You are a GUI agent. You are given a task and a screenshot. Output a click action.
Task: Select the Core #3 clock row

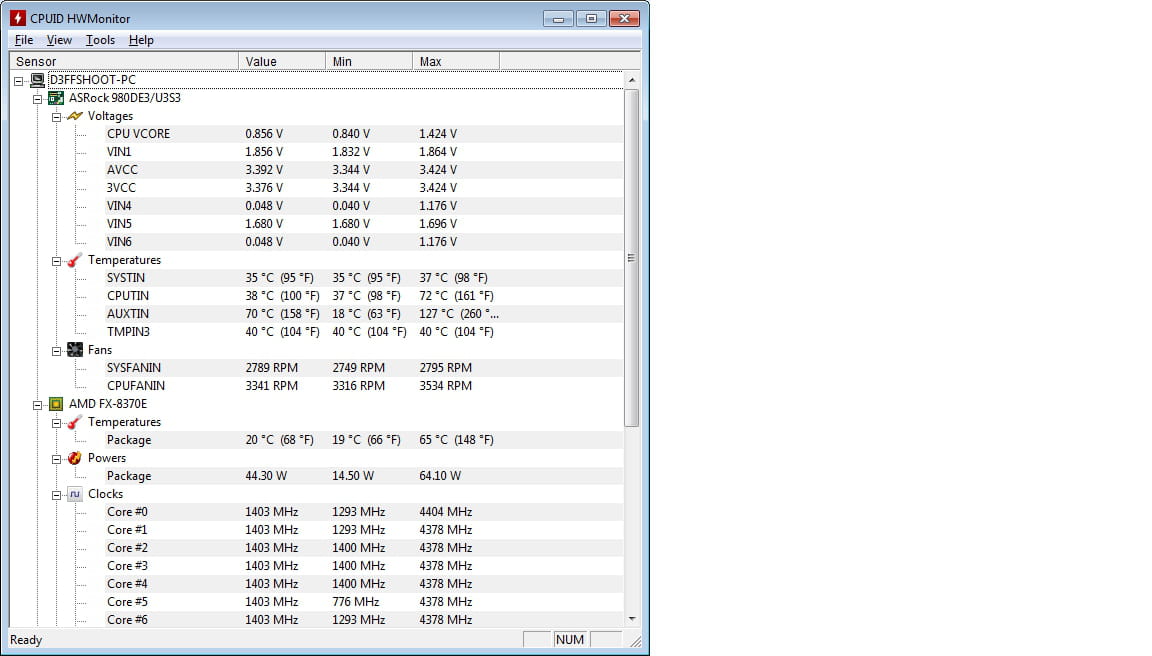pyautogui.click(x=364, y=566)
